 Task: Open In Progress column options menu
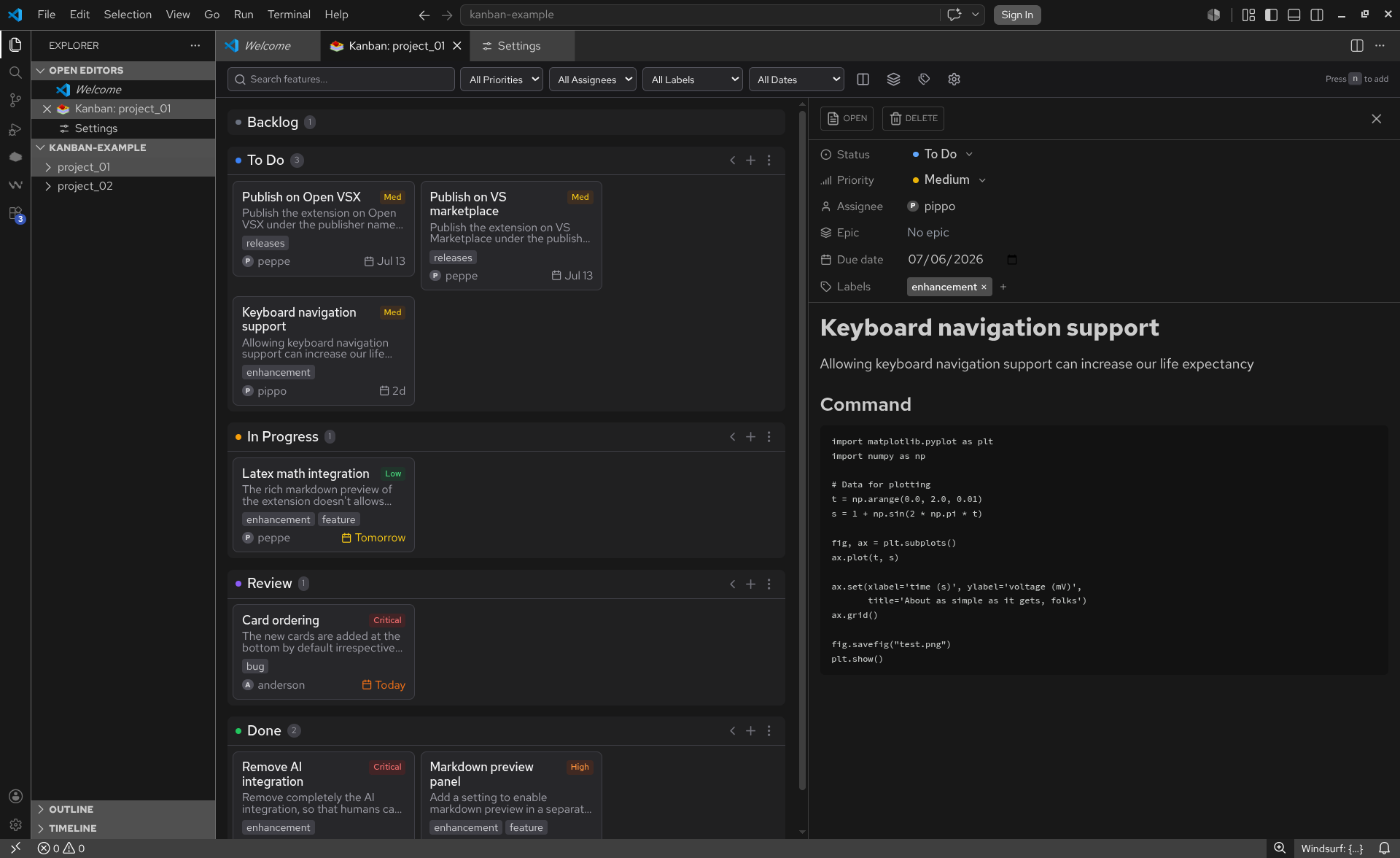(769, 437)
